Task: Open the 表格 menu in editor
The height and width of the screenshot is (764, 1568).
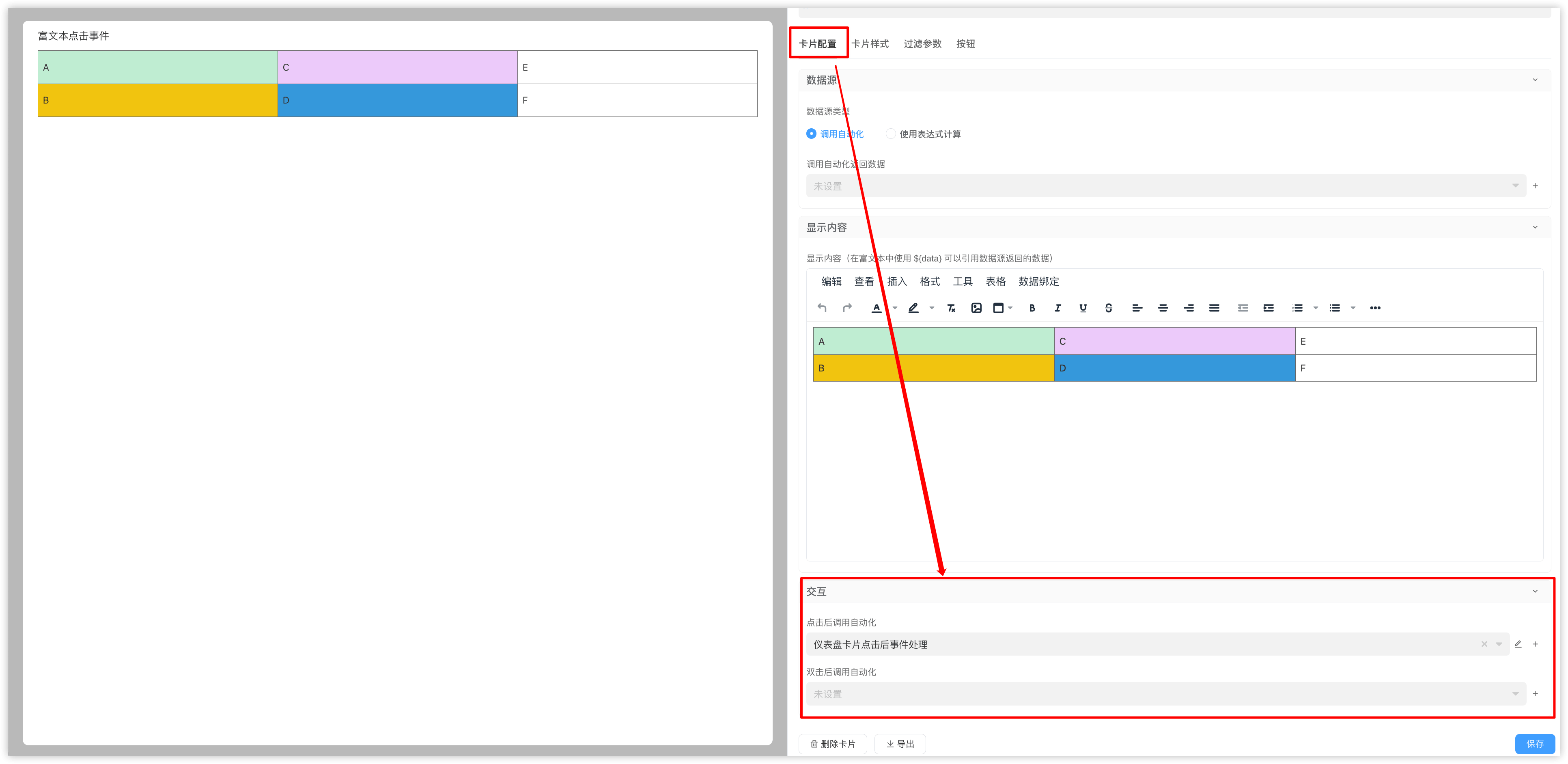Action: point(995,281)
